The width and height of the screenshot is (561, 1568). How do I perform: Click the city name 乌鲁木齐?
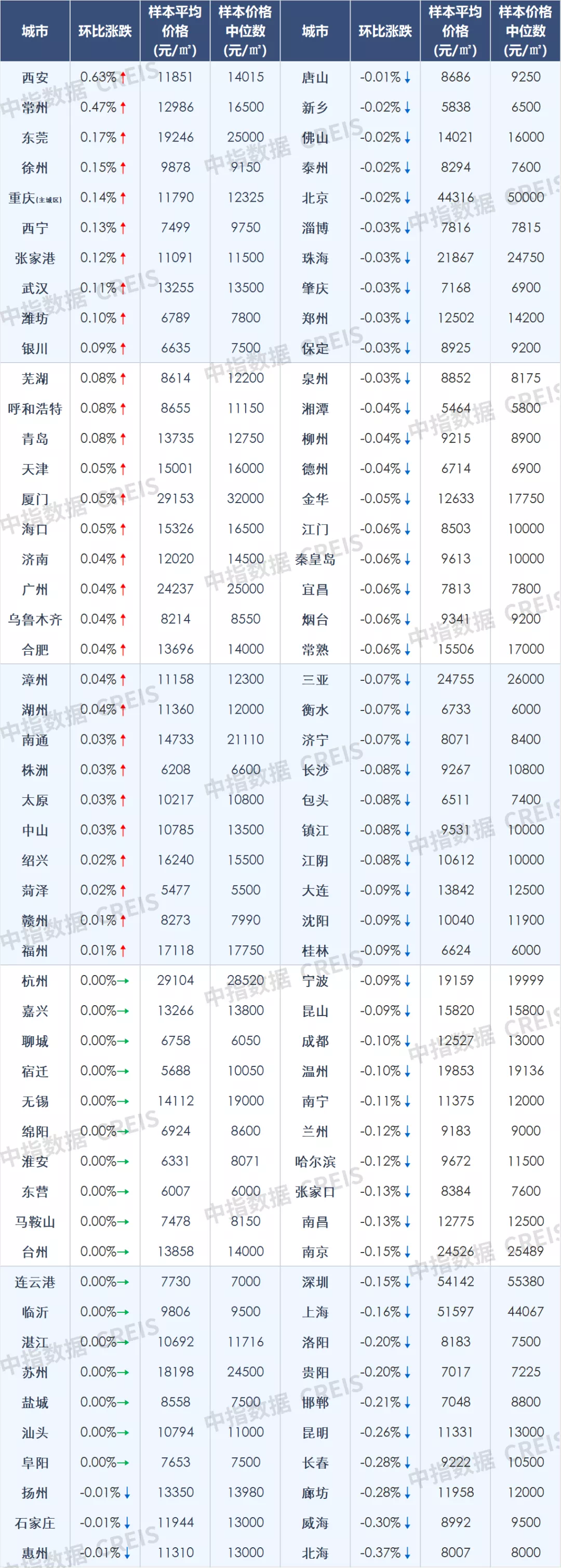click(35, 620)
